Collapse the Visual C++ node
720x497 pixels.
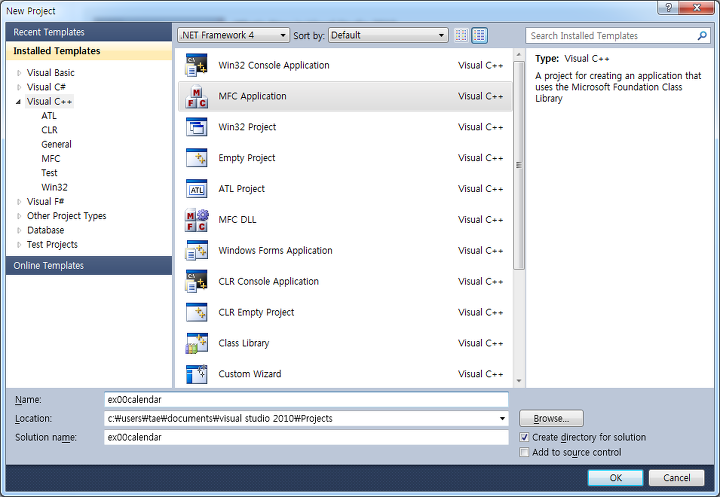[18, 102]
